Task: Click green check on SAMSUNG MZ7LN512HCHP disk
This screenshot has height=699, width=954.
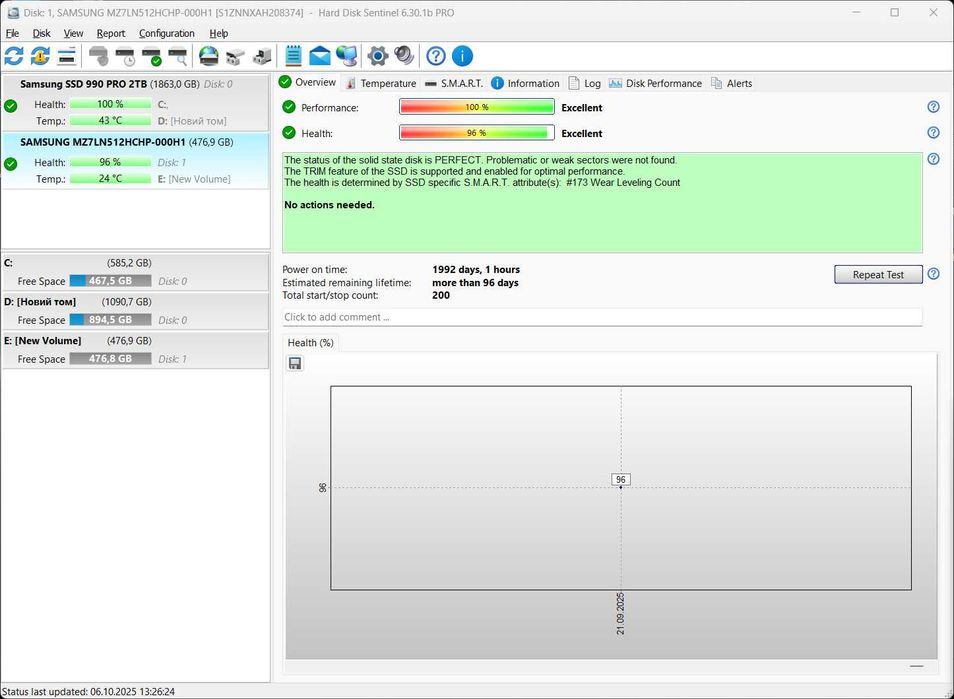Action: click(x=10, y=164)
